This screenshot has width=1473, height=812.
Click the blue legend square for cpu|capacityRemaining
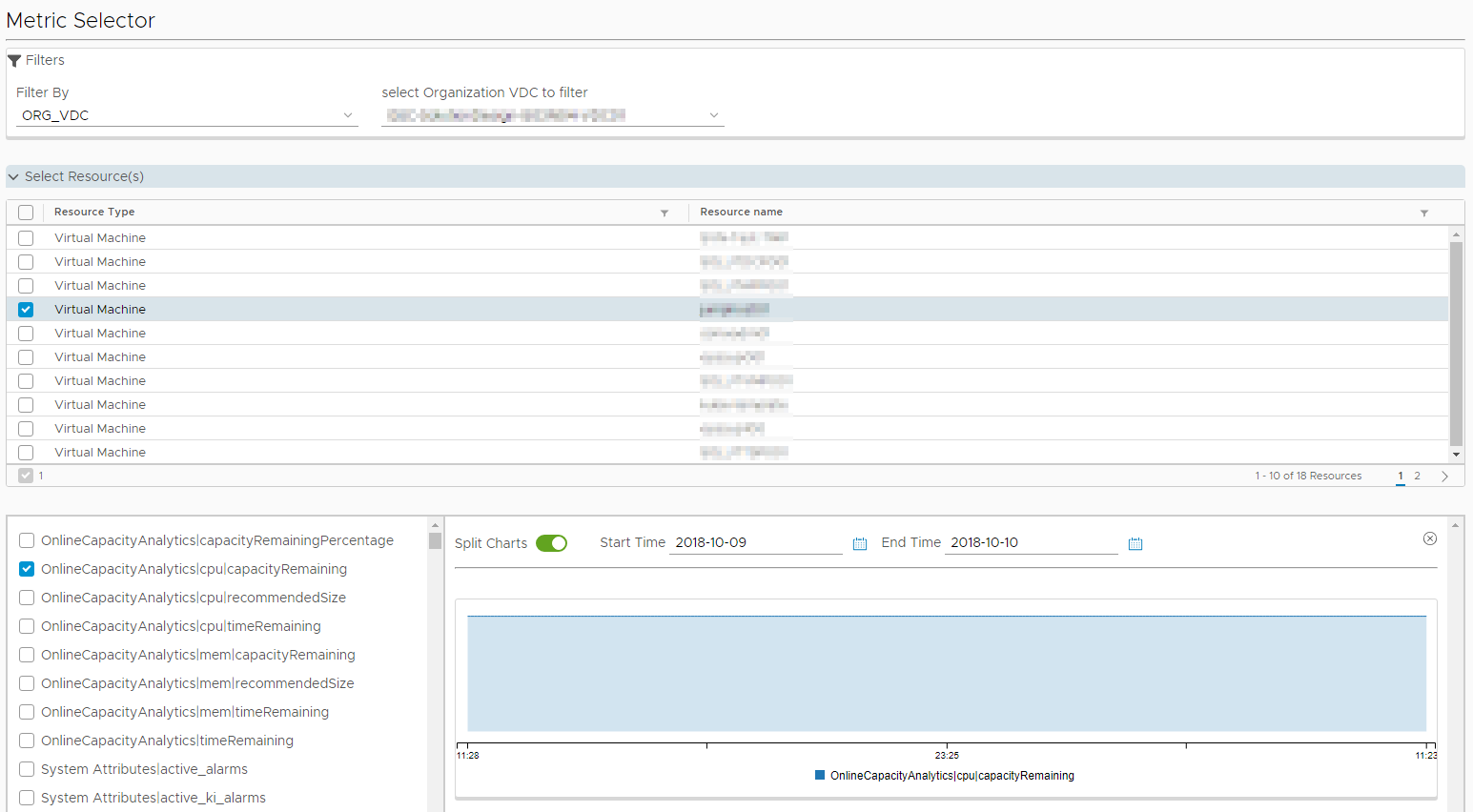tap(820, 775)
